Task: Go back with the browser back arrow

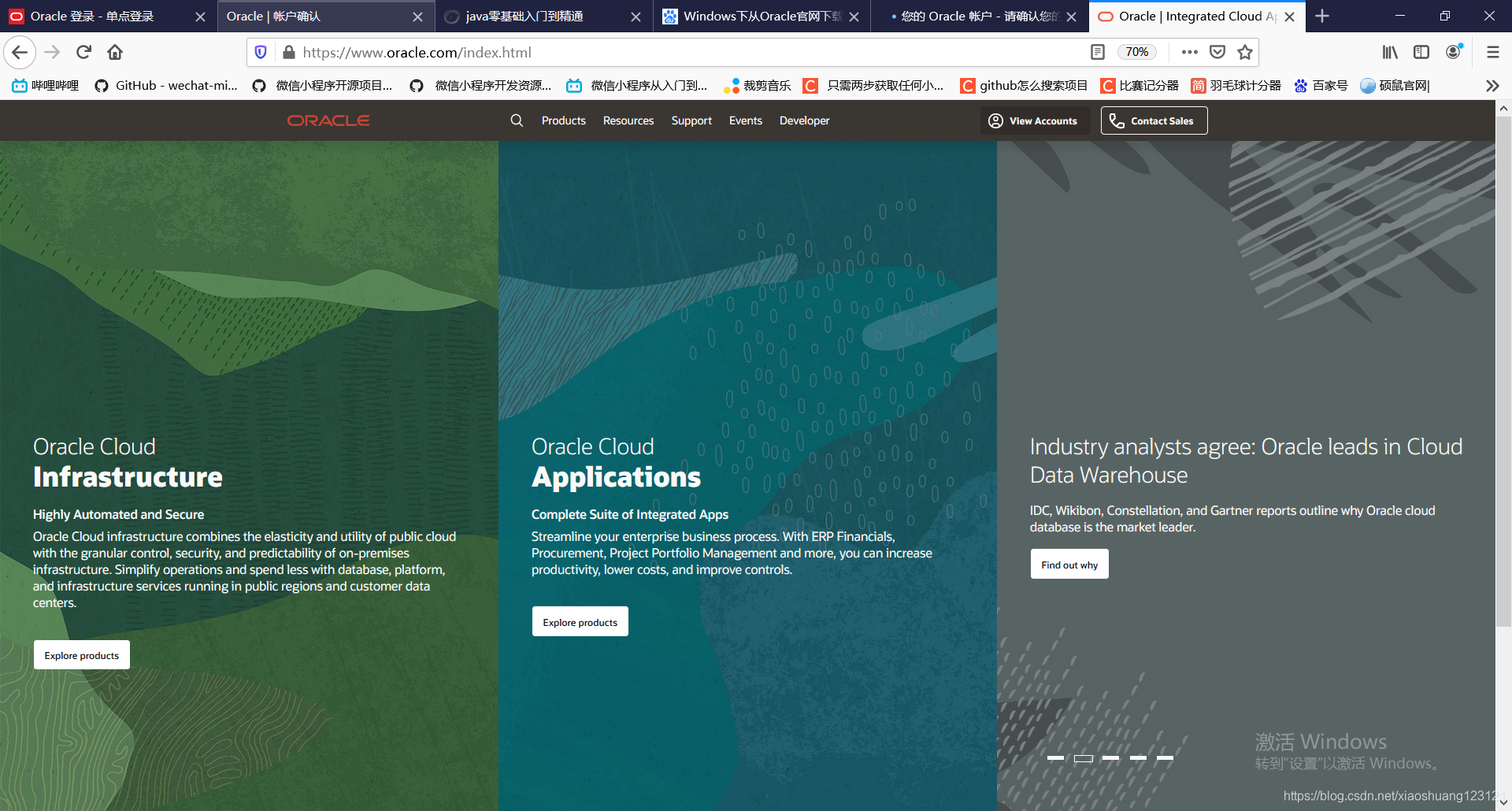Action: [x=20, y=53]
